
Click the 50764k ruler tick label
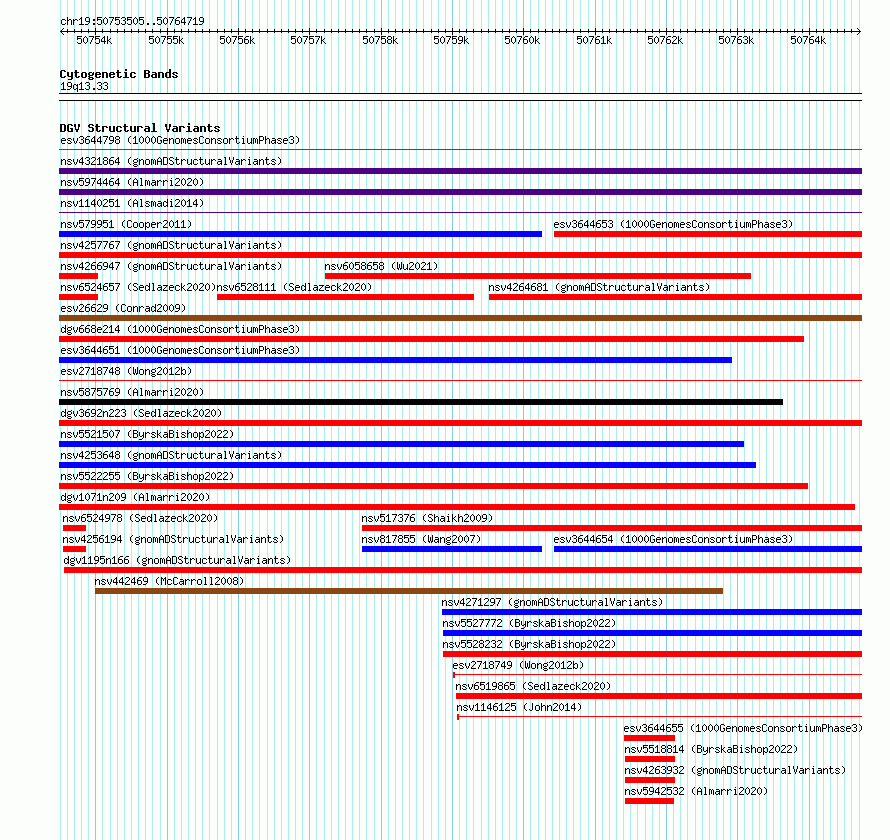pyautogui.click(x=808, y=40)
